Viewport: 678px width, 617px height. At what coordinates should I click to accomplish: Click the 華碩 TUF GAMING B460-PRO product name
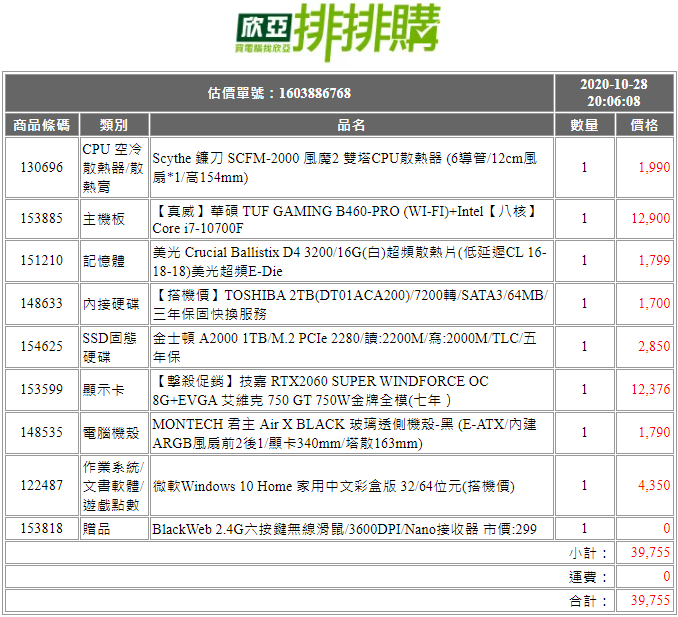[345, 219]
